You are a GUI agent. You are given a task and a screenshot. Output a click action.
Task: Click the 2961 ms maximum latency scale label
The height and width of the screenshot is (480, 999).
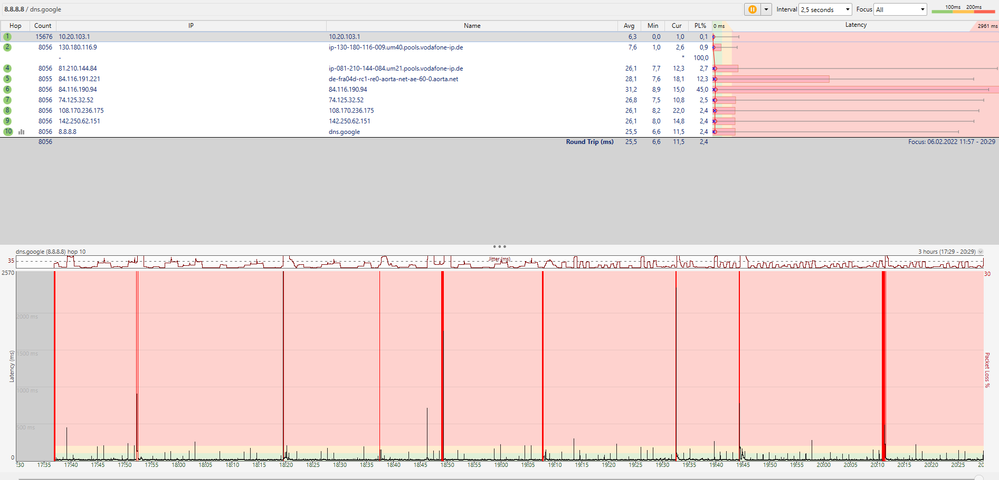point(987,26)
